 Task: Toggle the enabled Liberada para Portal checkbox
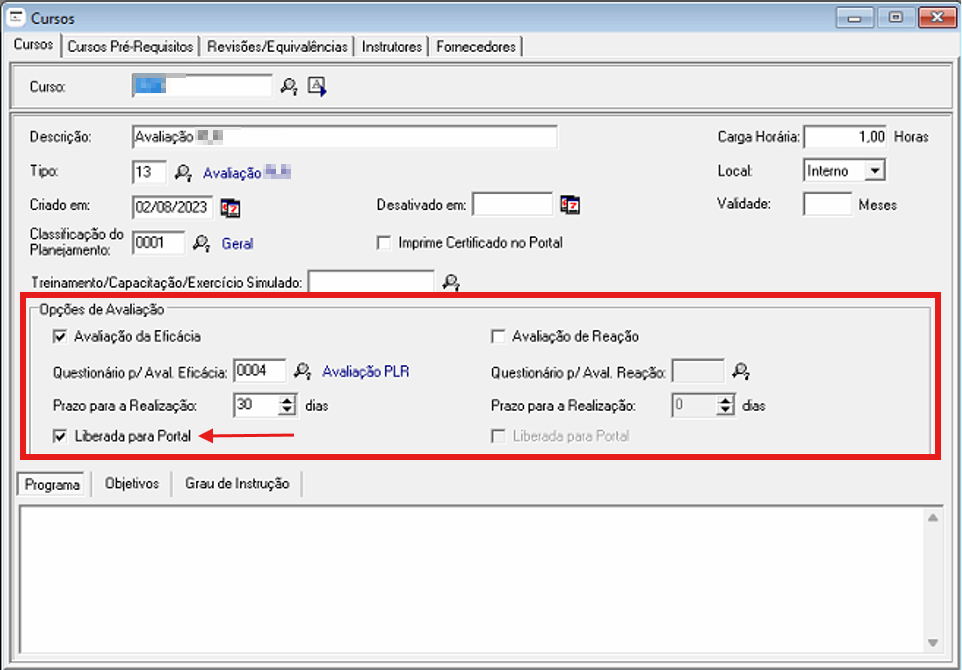pos(60,436)
